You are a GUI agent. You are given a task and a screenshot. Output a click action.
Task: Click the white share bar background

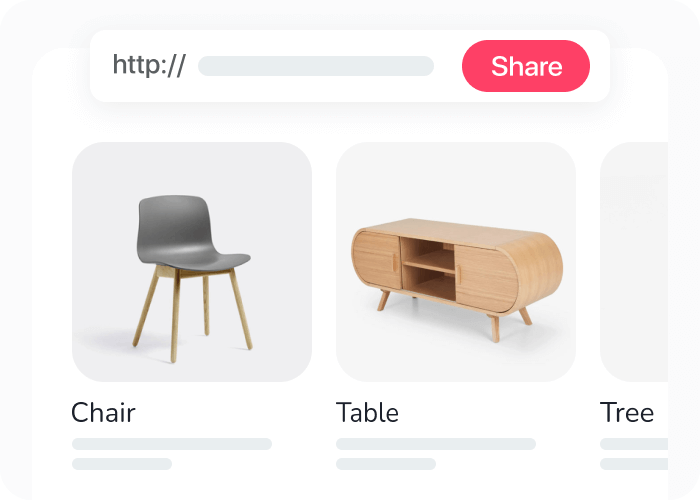pos(350,66)
